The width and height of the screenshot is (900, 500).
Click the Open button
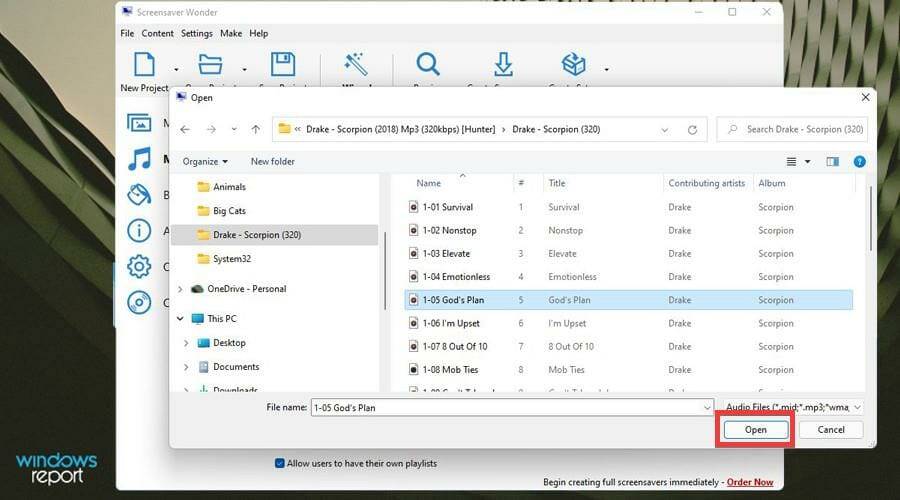(755, 429)
